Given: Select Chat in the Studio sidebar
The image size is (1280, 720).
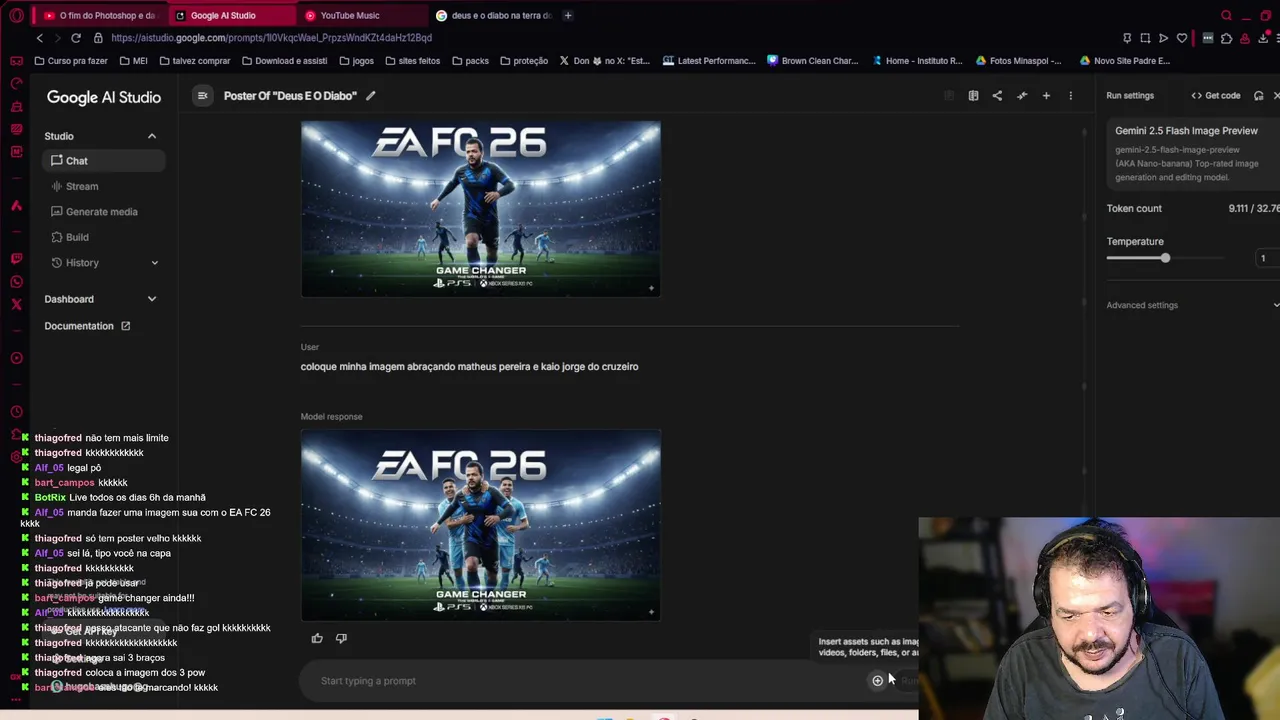Looking at the screenshot, I should (104, 161).
